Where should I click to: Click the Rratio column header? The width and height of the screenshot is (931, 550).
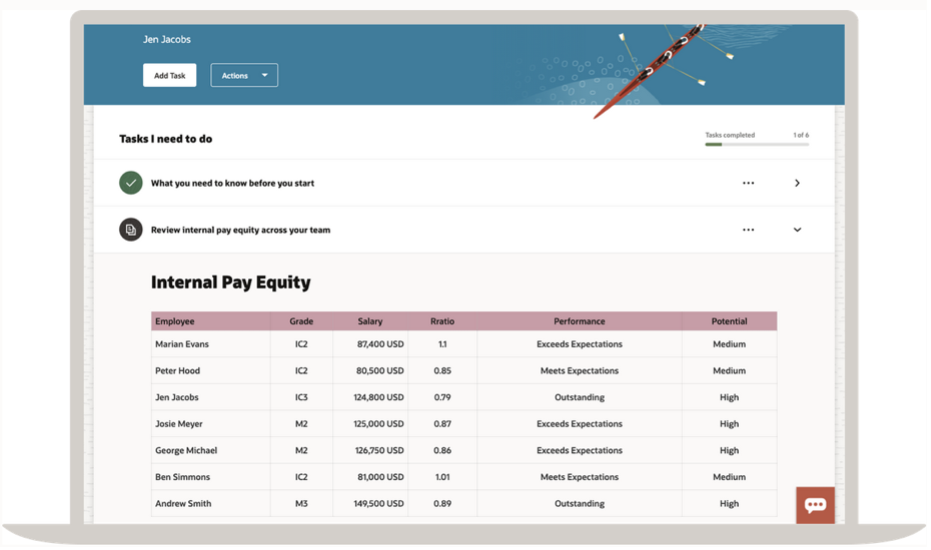[x=442, y=321]
